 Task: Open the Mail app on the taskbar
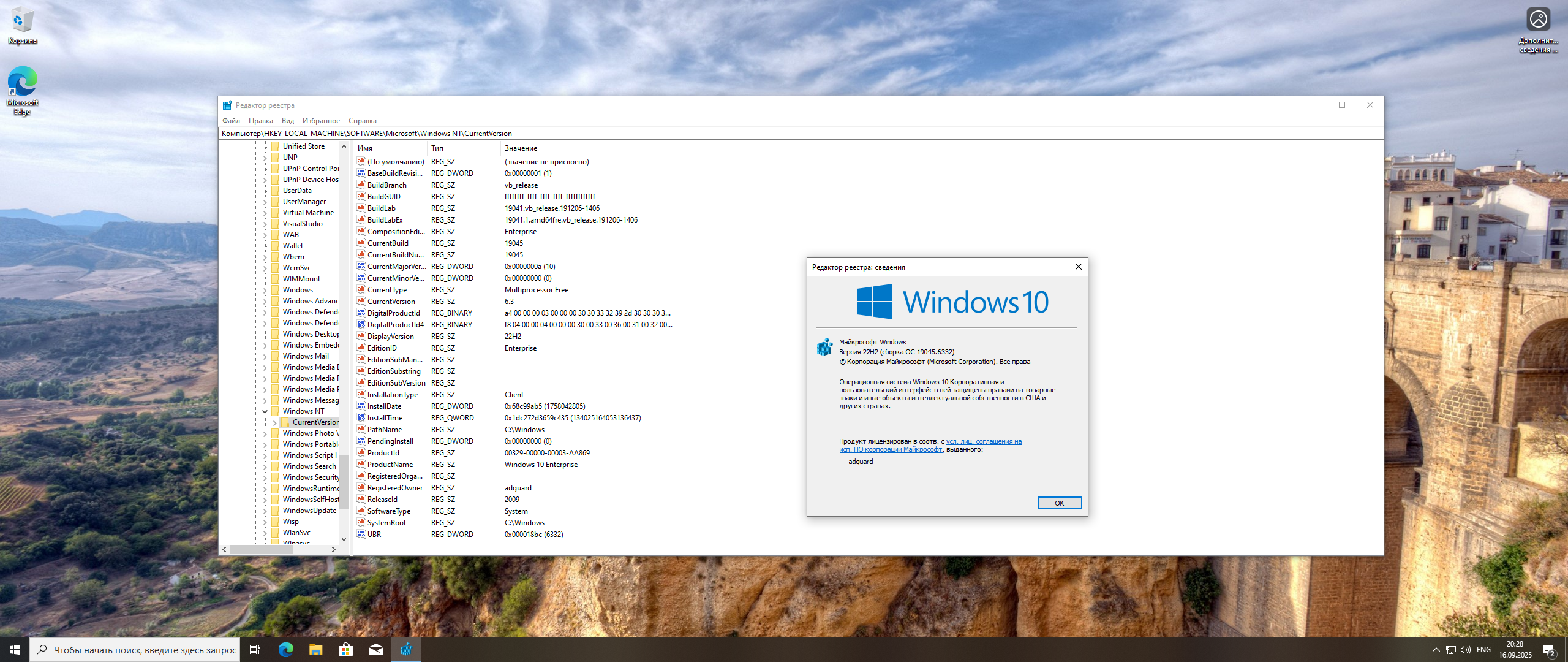tap(375, 650)
